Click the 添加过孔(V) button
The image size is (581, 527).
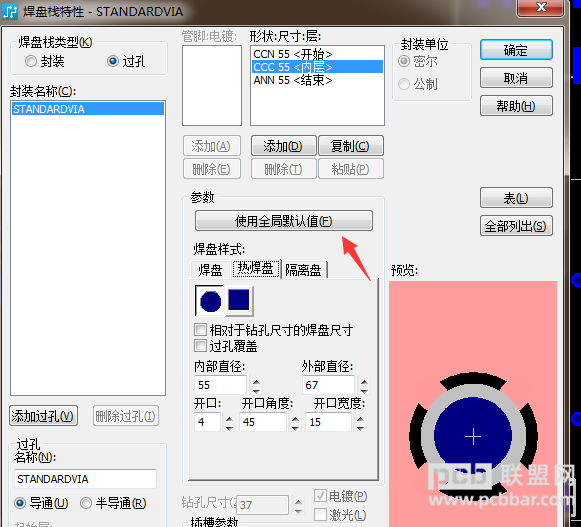[44, 416]
